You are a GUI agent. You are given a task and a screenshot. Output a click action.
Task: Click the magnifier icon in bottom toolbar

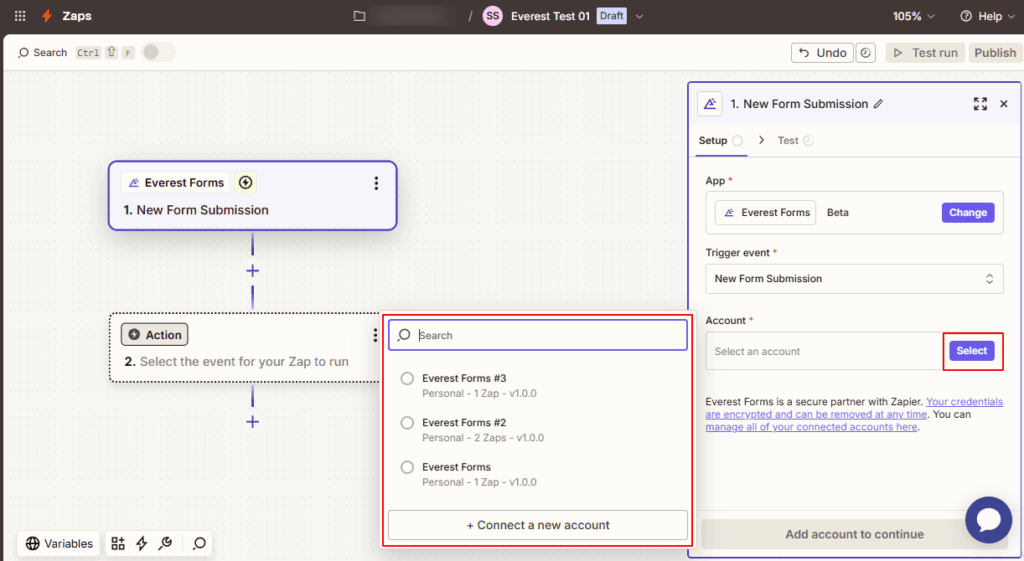[x=199, y=543]
